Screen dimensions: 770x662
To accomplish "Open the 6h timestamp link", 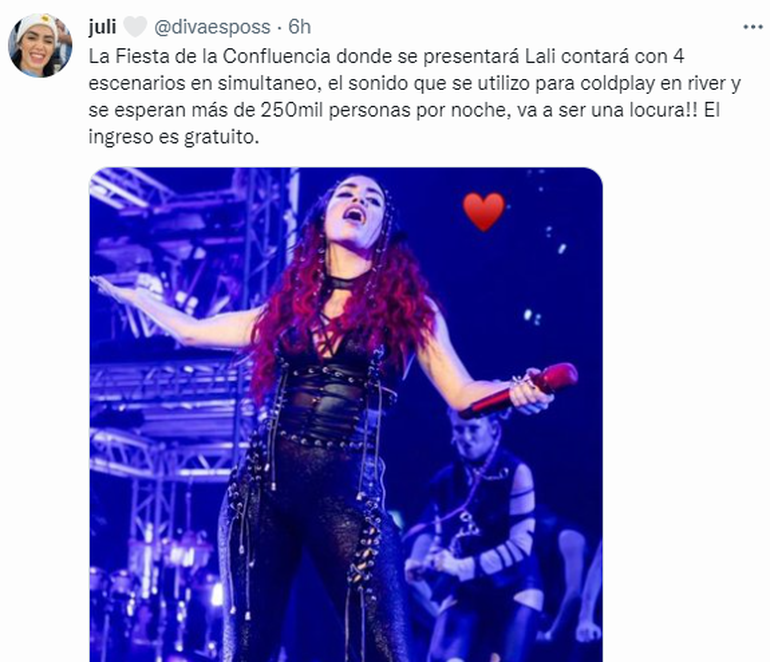I will [x=300, y=27].
